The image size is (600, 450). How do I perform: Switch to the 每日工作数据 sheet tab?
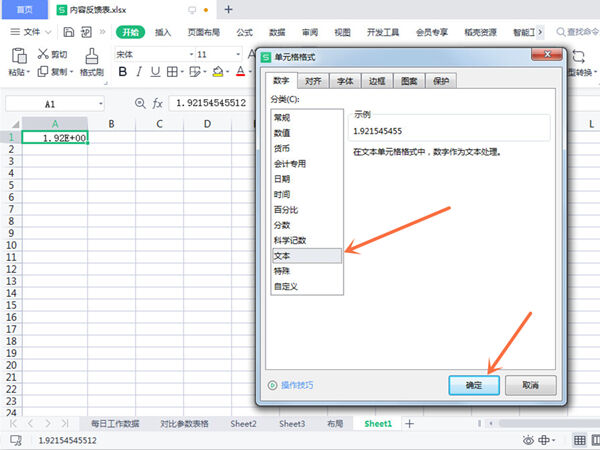pyautogui.click(x=115, y=424)
